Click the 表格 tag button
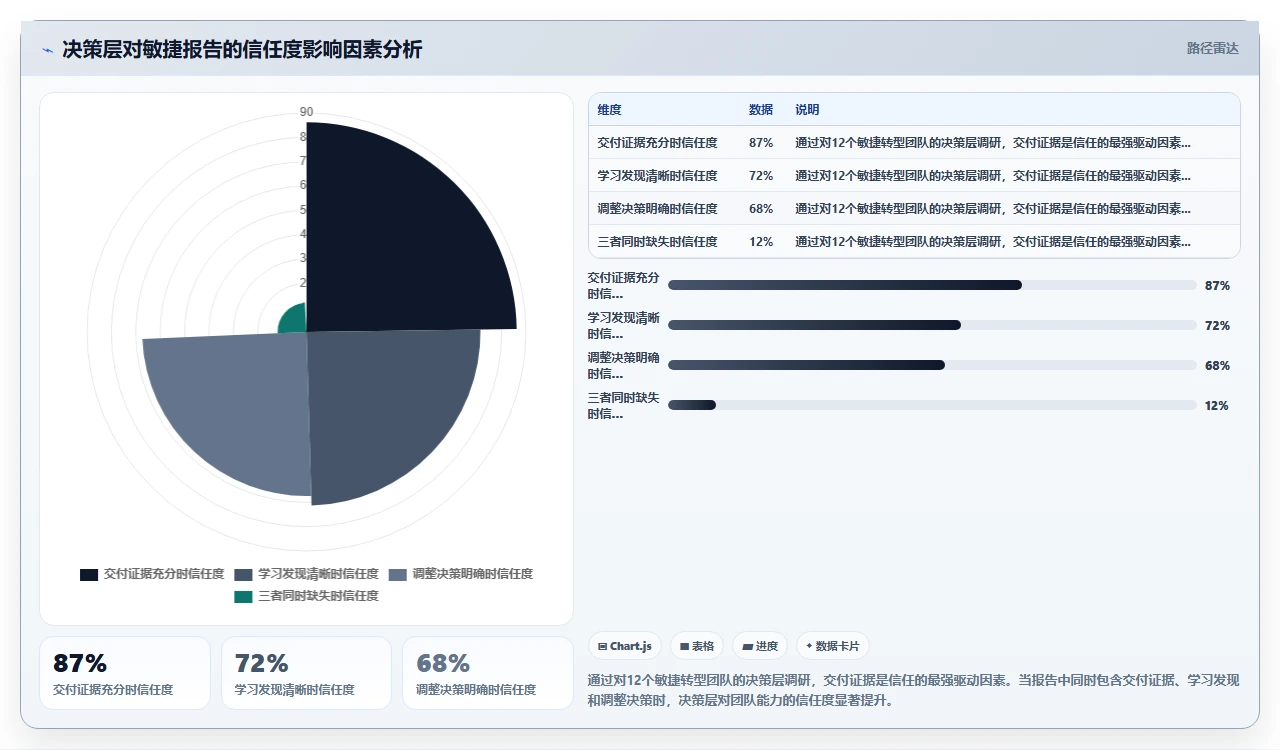Image resolution: width=1280 pixels, height=750 pixels. 697,646
